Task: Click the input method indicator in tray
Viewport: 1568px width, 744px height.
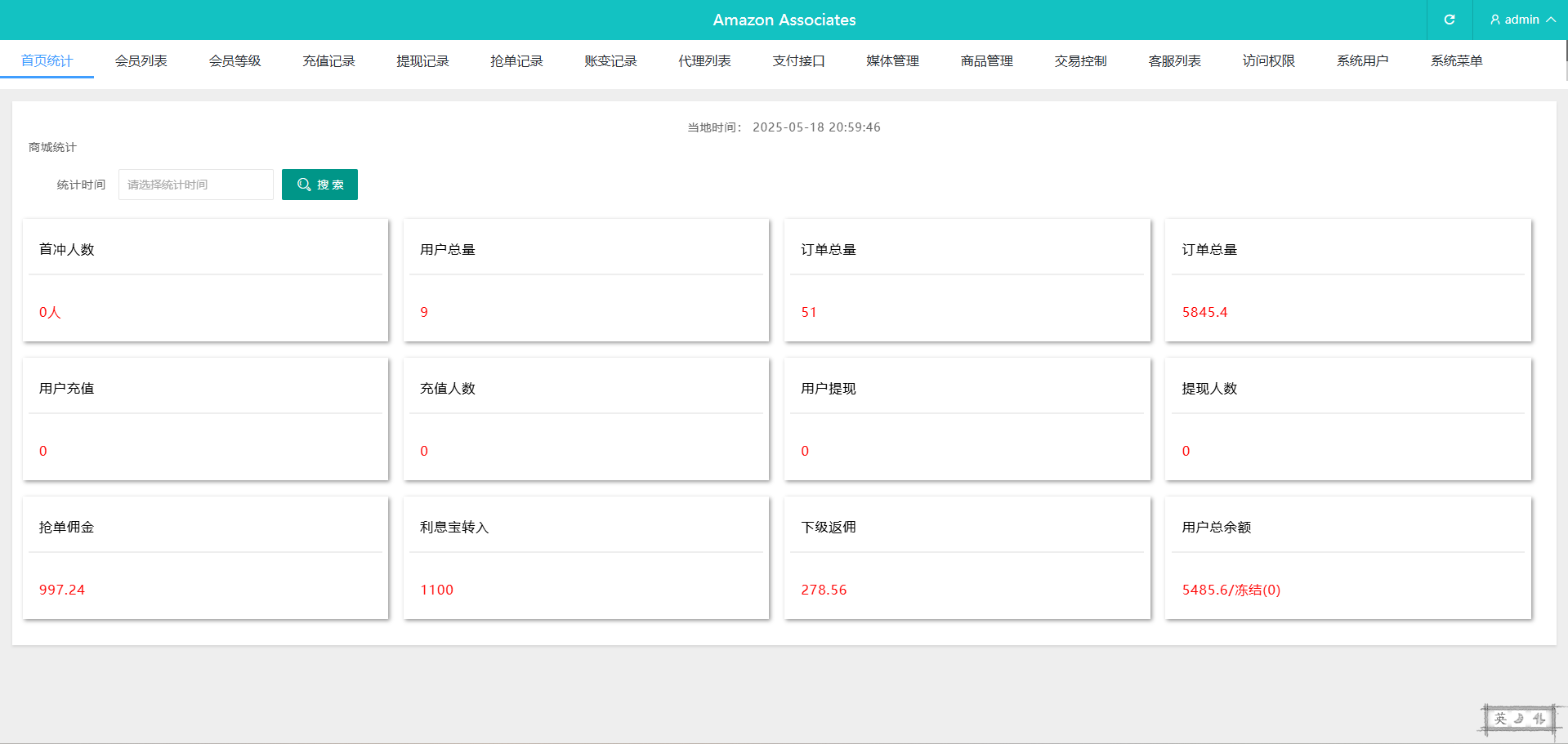Action: 1501,719
